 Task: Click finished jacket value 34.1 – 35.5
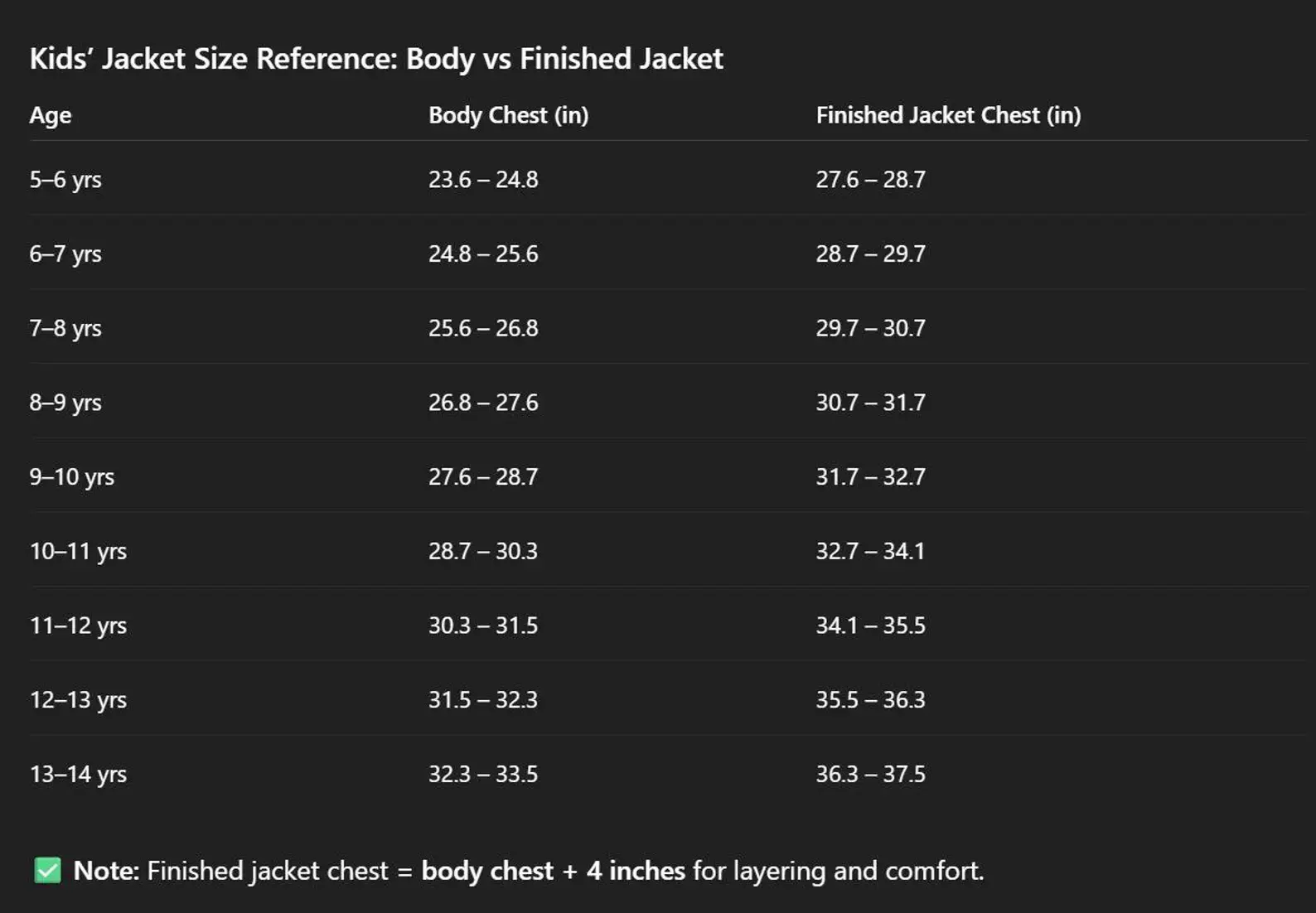point(870,626)
